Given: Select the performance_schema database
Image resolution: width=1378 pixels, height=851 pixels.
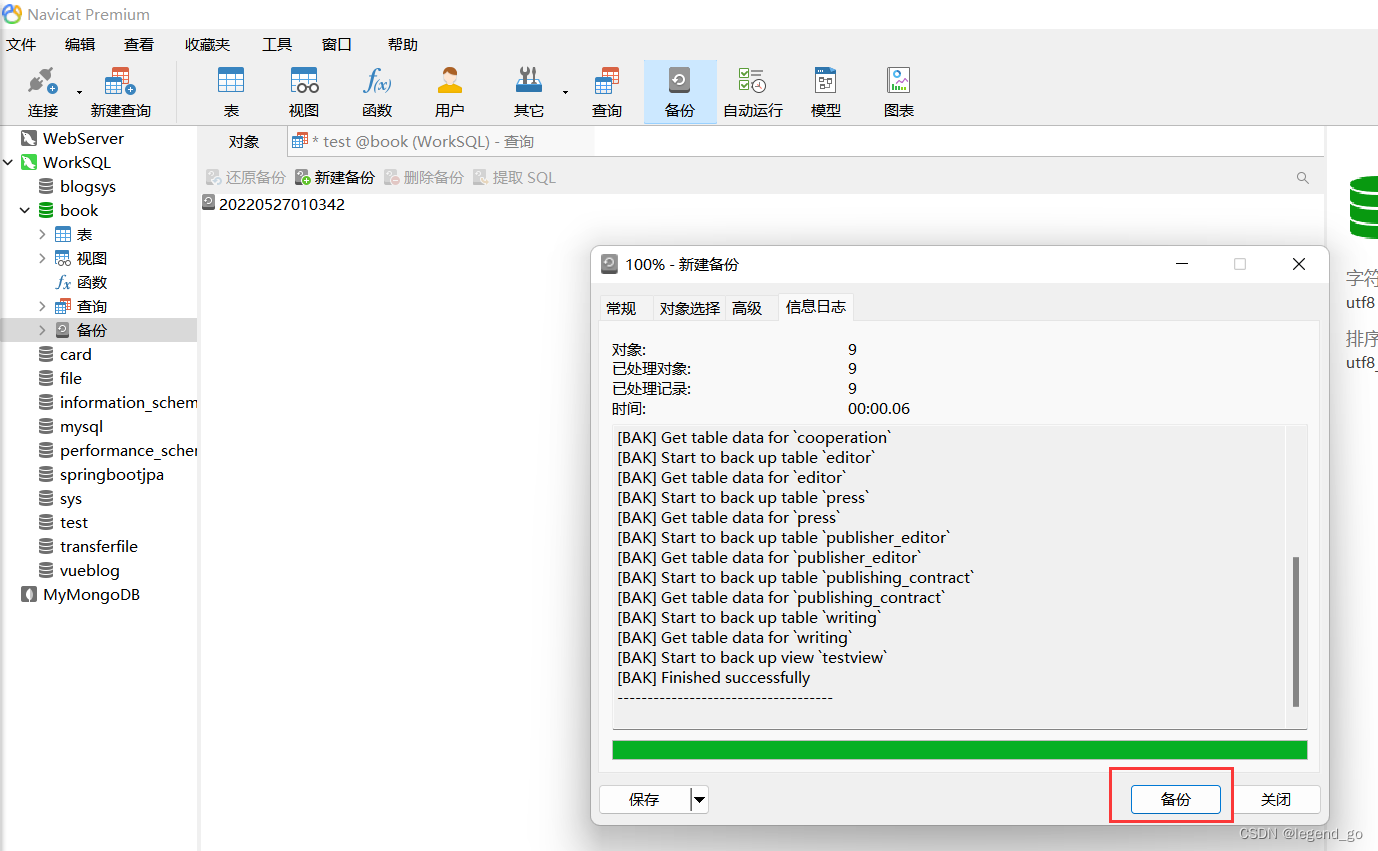Looking at the screenshot, I should click(x=117, y=450).
